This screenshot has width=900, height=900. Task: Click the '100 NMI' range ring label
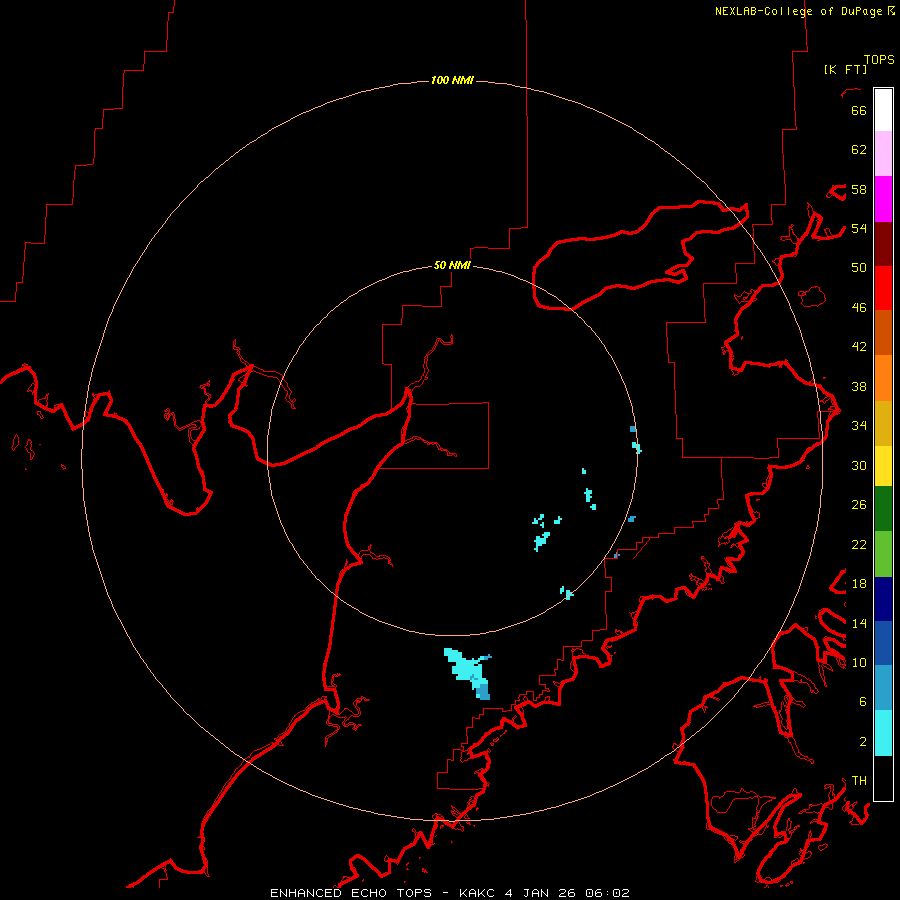452,80
